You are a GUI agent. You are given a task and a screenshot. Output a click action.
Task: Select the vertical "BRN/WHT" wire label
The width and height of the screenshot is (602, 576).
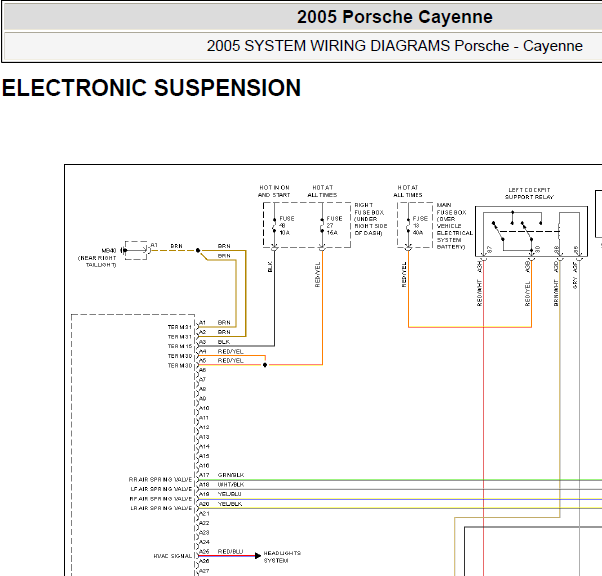pos(556,293)
